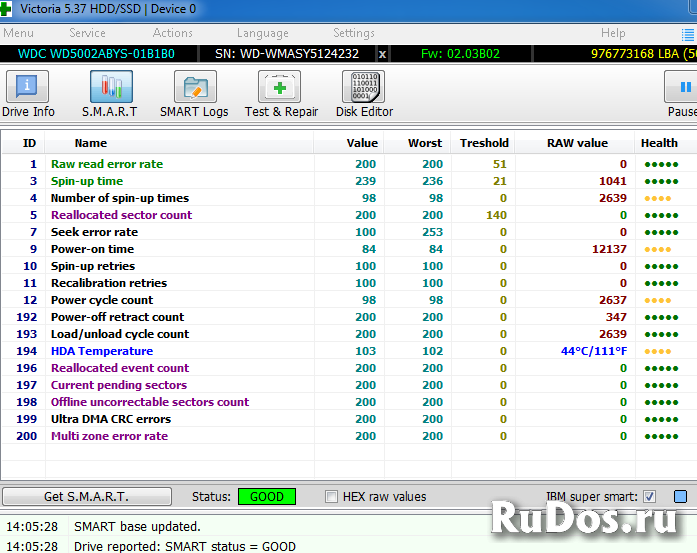
Task: Open the Drive Info panel
Action: coord(29,95)
